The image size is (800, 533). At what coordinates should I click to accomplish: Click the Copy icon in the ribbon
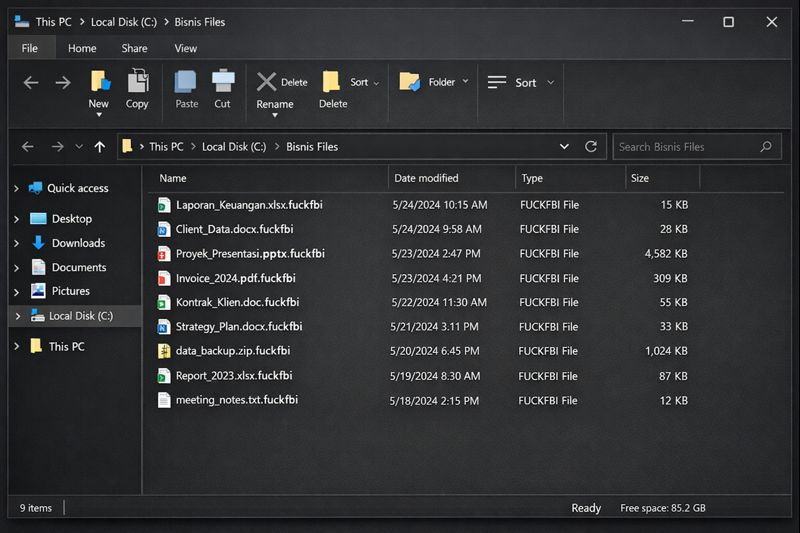click(138, 82)
